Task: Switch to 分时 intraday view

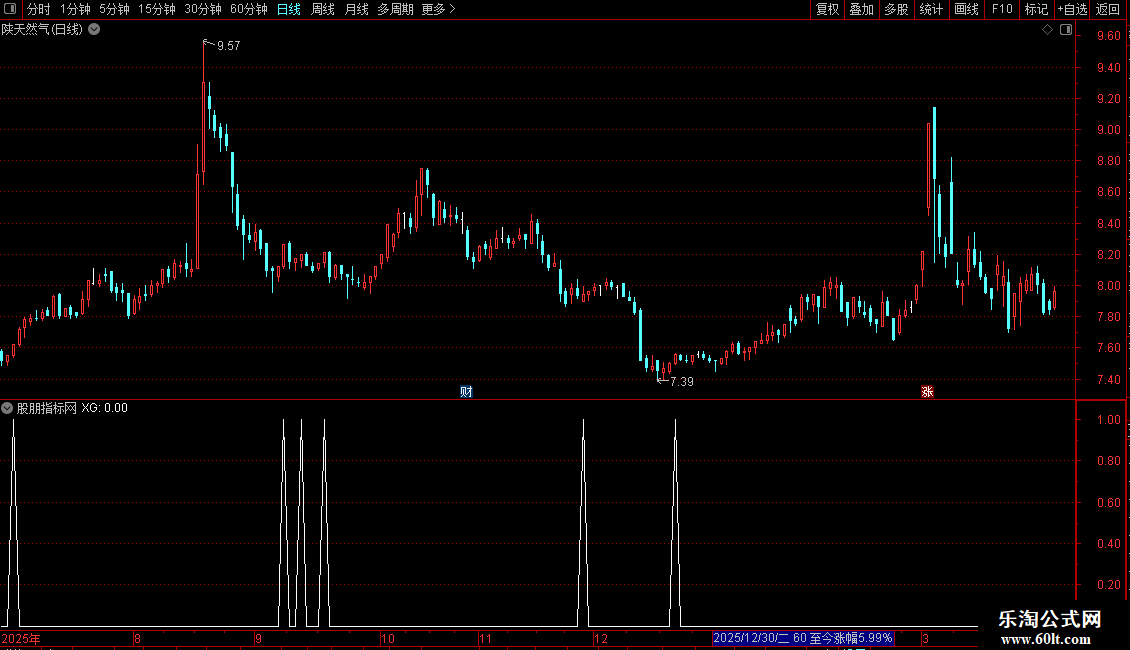Action: 38,9
